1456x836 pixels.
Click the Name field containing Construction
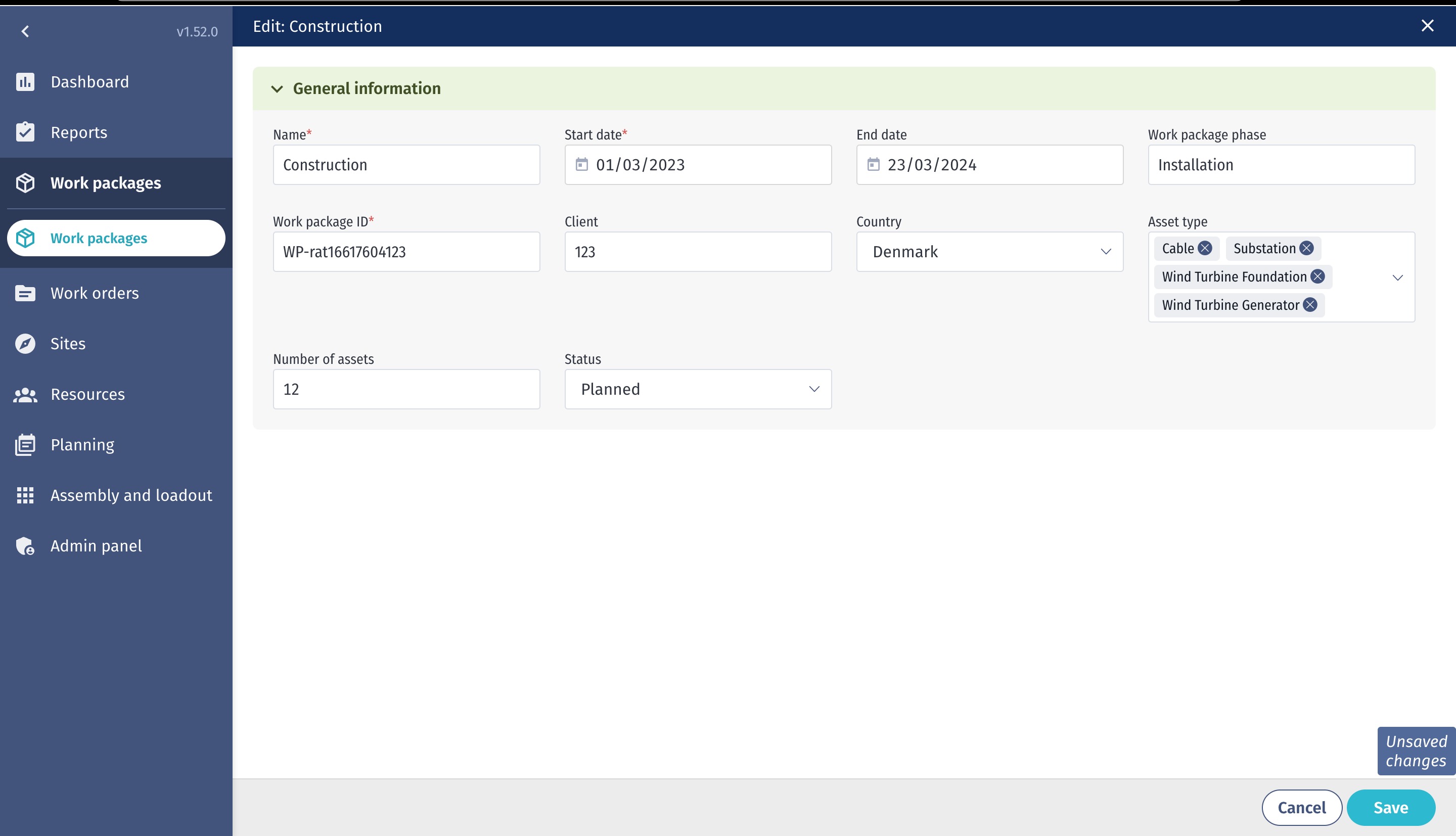tap(406, 164)
